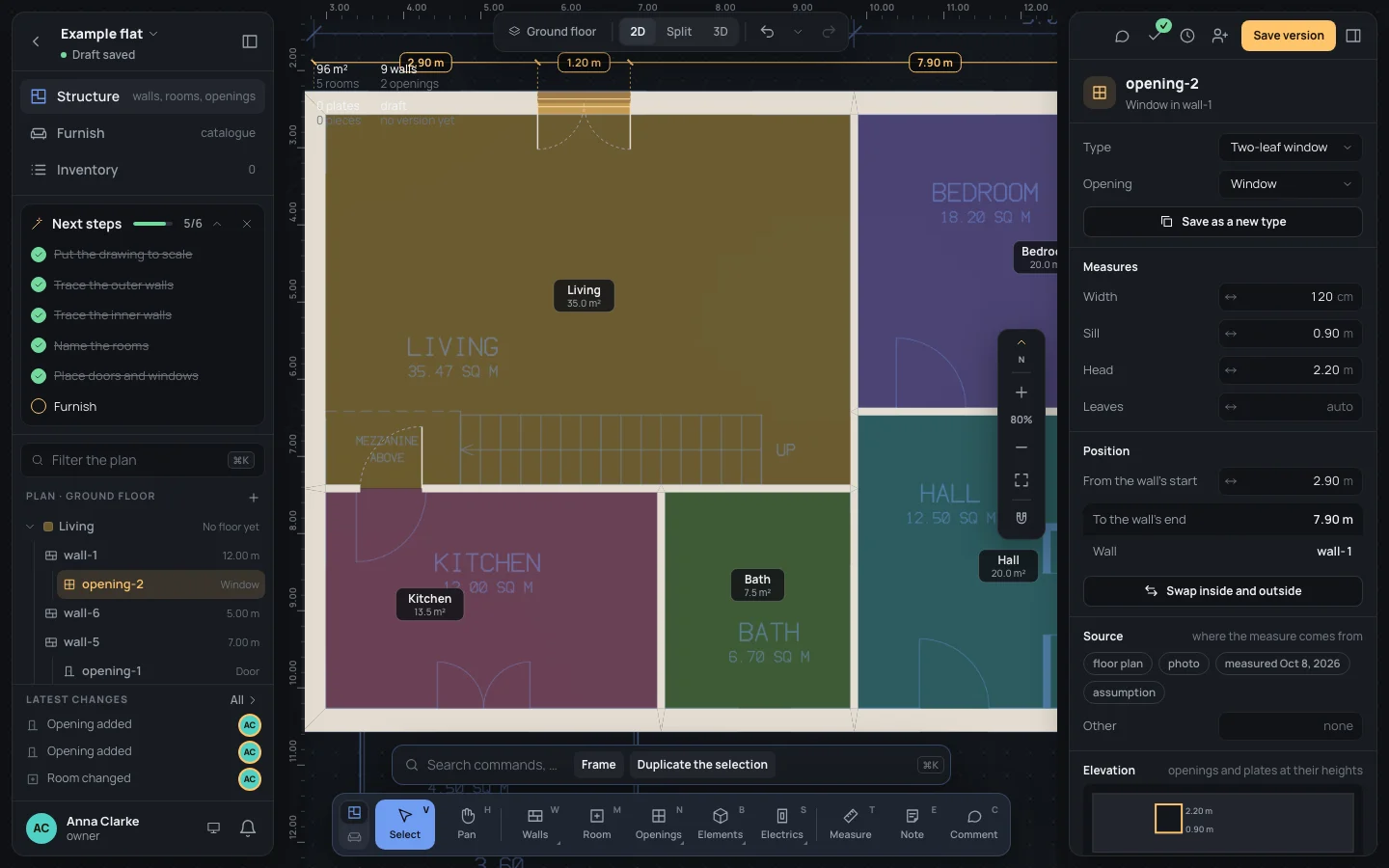Collapse the left sidebar panel icon

tap(250, 41)
